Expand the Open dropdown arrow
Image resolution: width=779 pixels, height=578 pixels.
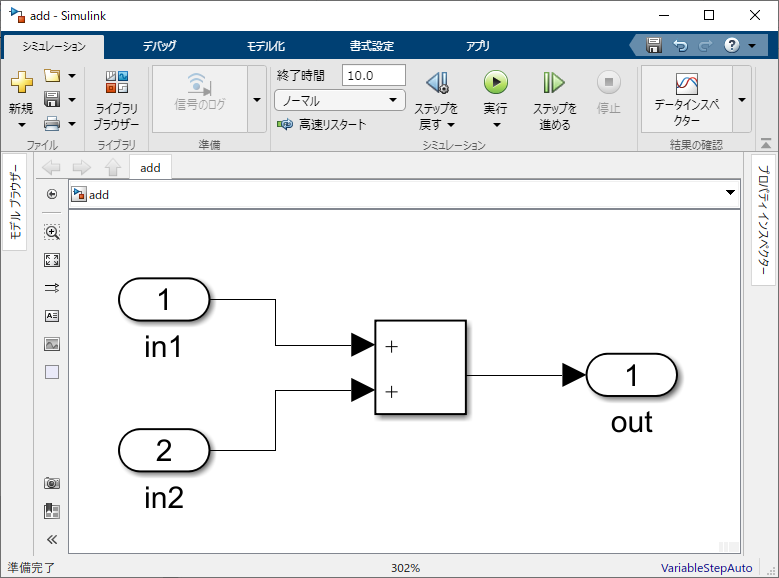[72, 76]
